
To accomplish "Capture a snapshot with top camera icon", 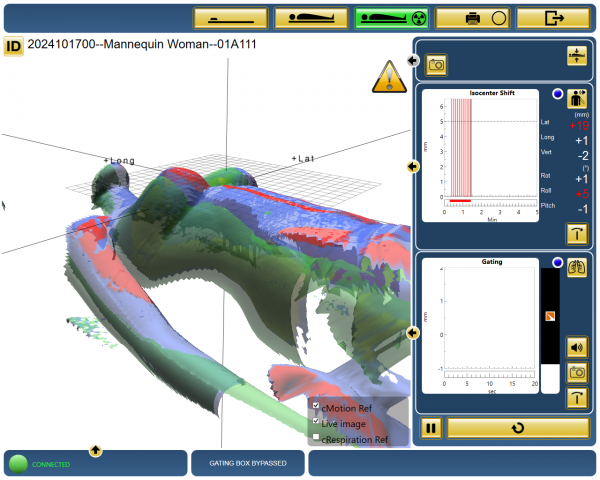I will point(436,65).
